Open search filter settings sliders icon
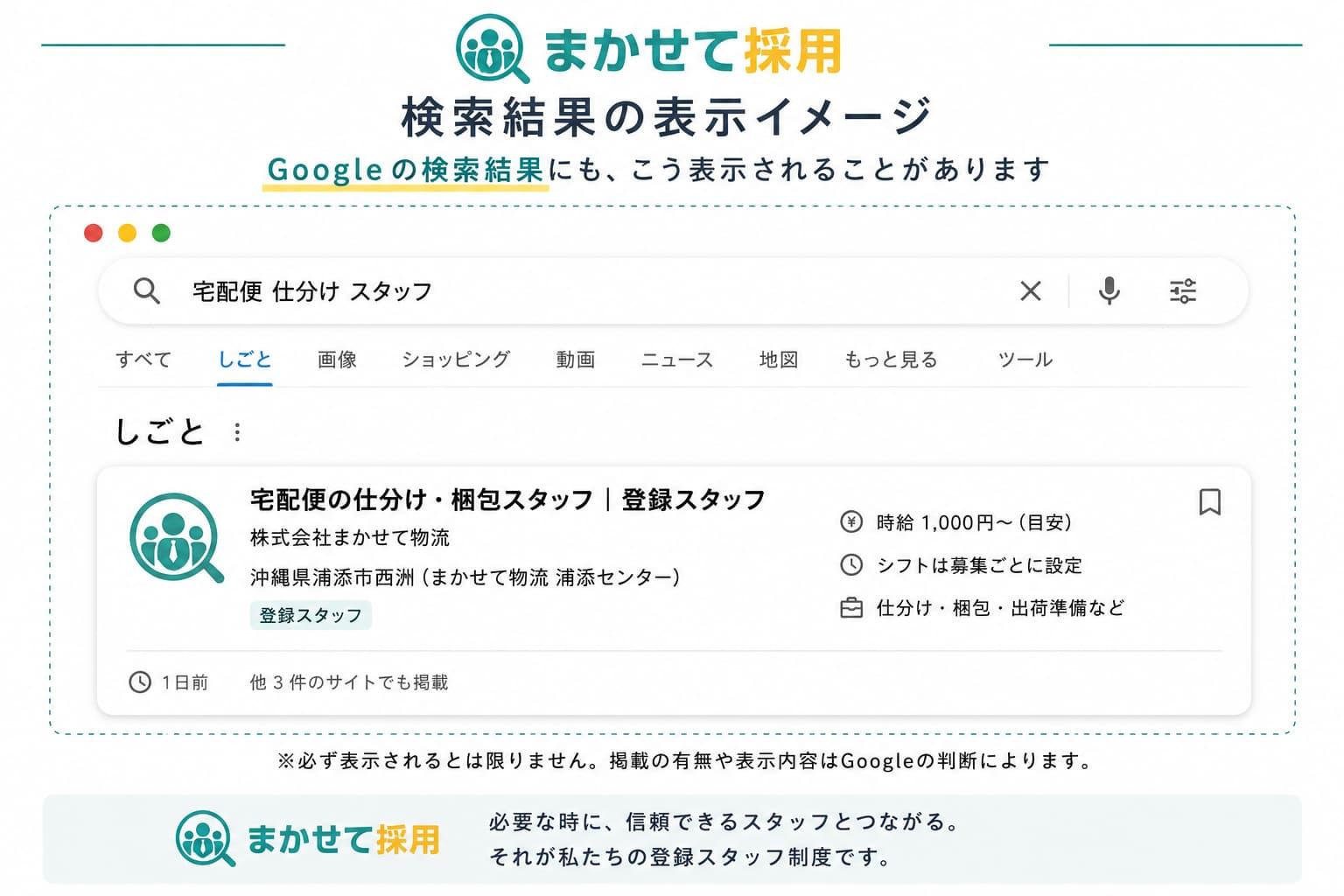Screen dimensions: 1344x896 [x=1183, y=290]
